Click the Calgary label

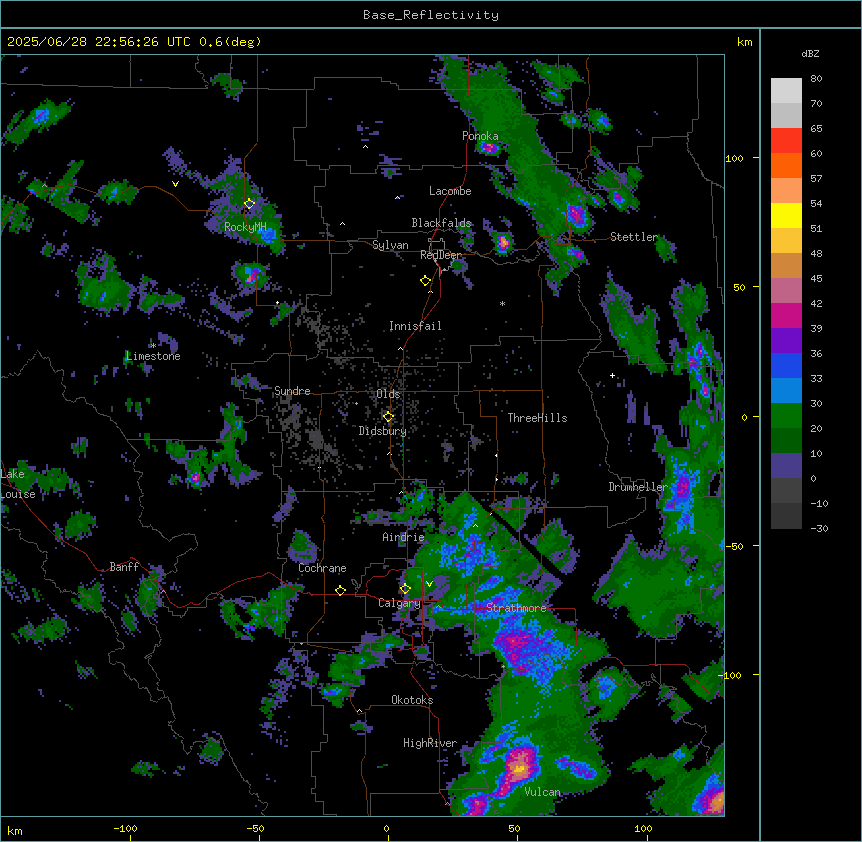tap(399, 603)
